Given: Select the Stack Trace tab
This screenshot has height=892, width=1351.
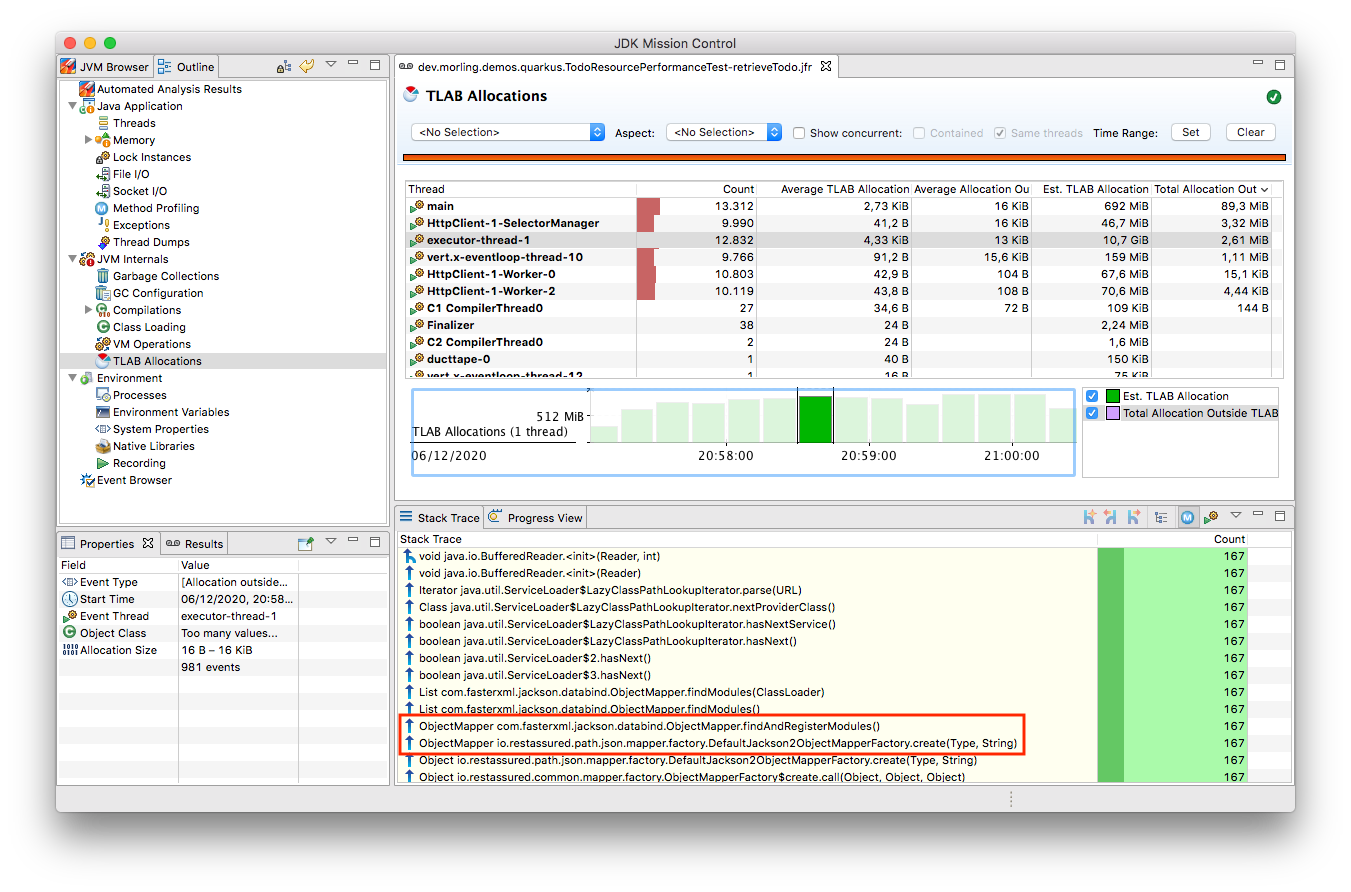Looking at the screenshot, I should 440,518.
